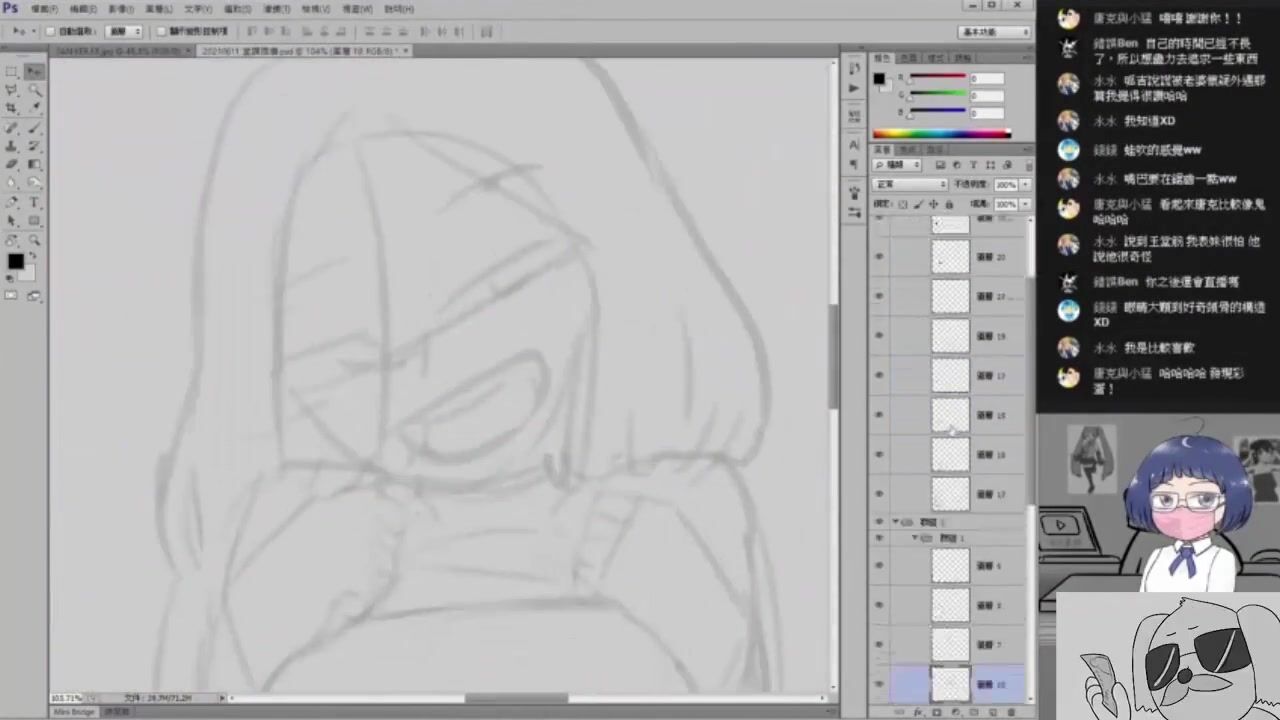Screen dimensions: 1280x720
Task: Create a new layer
Action: pos(992,712)
